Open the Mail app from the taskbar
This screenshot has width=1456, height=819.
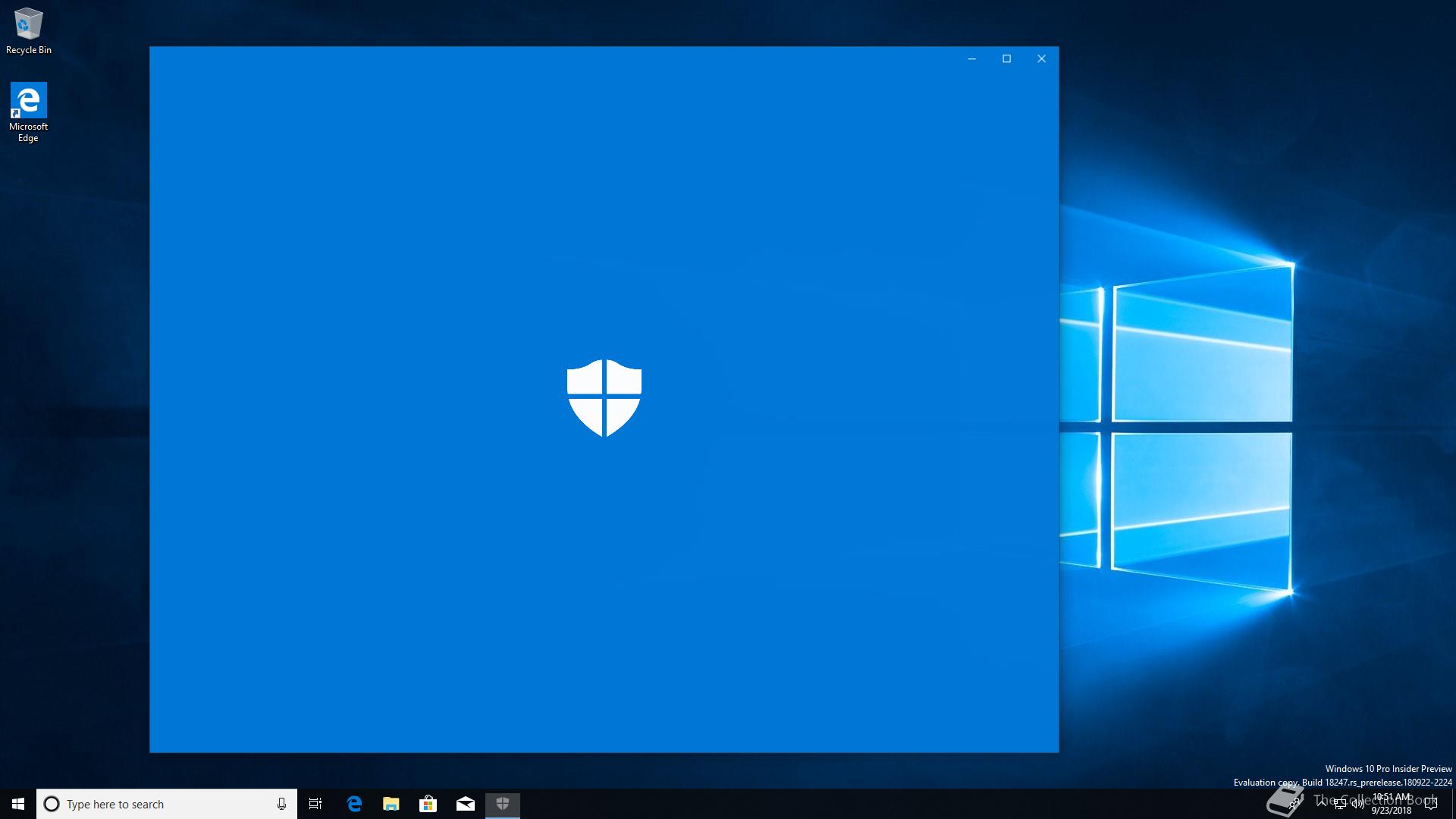pyautogui.click(x=466, y=804)
